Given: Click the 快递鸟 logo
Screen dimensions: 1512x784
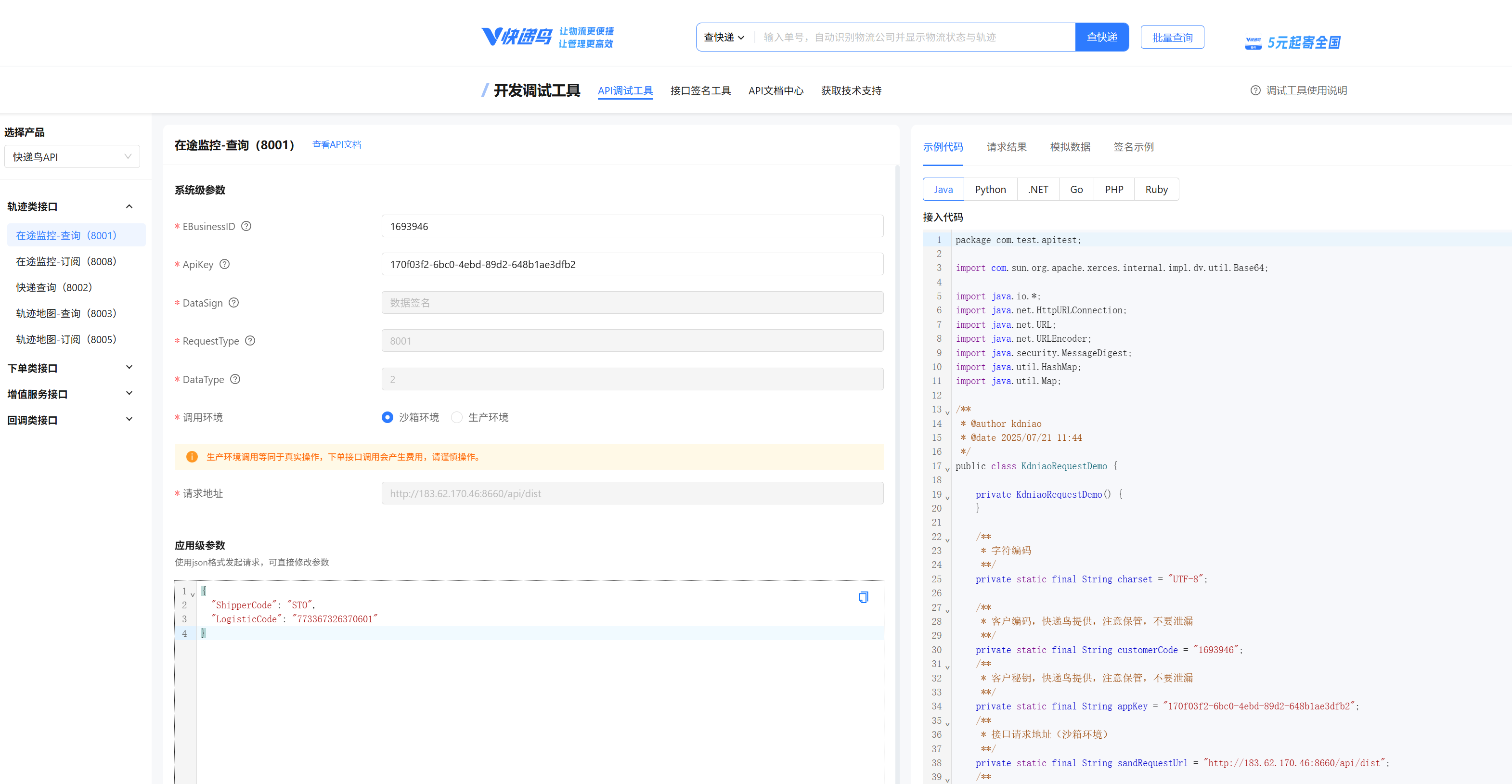Looking at the screenshot, I should click(517, 37).
